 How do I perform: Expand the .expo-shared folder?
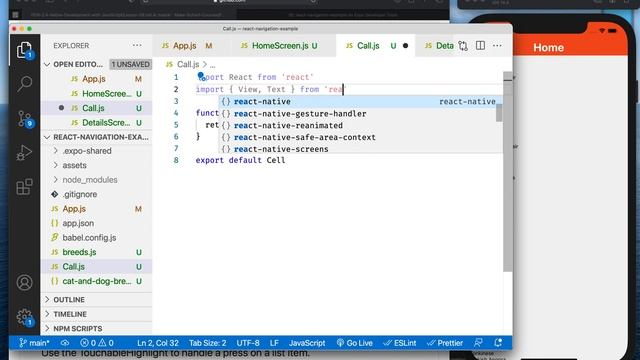[96, 151]
